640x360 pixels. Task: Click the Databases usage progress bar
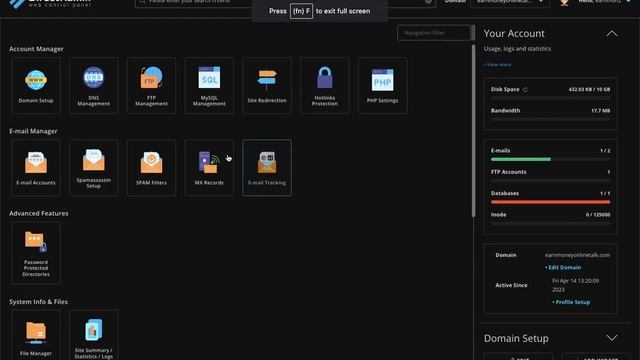tap(550, 202)
